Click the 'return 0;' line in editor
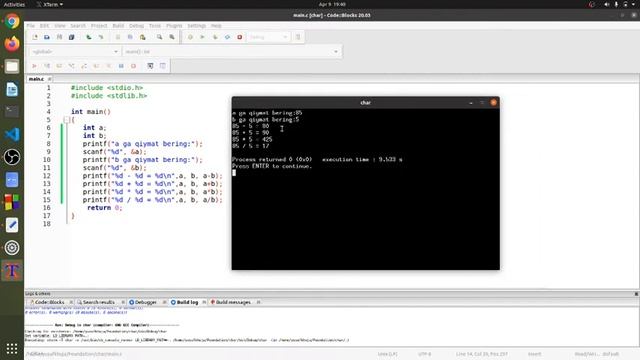 [104, 208]
